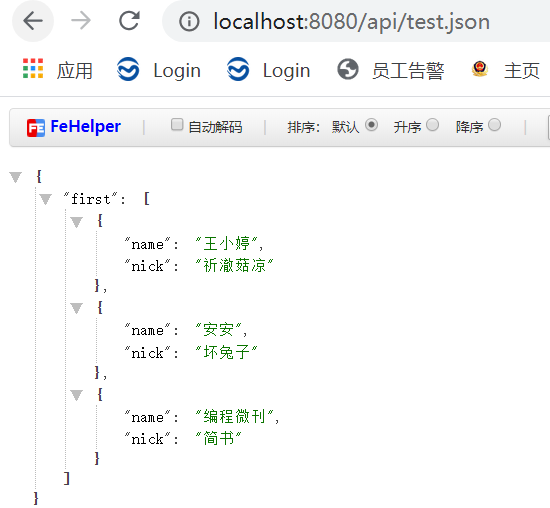Select the 默认 sort radio button
Viewport: 550px width, 508px height.
click(371, 125)
